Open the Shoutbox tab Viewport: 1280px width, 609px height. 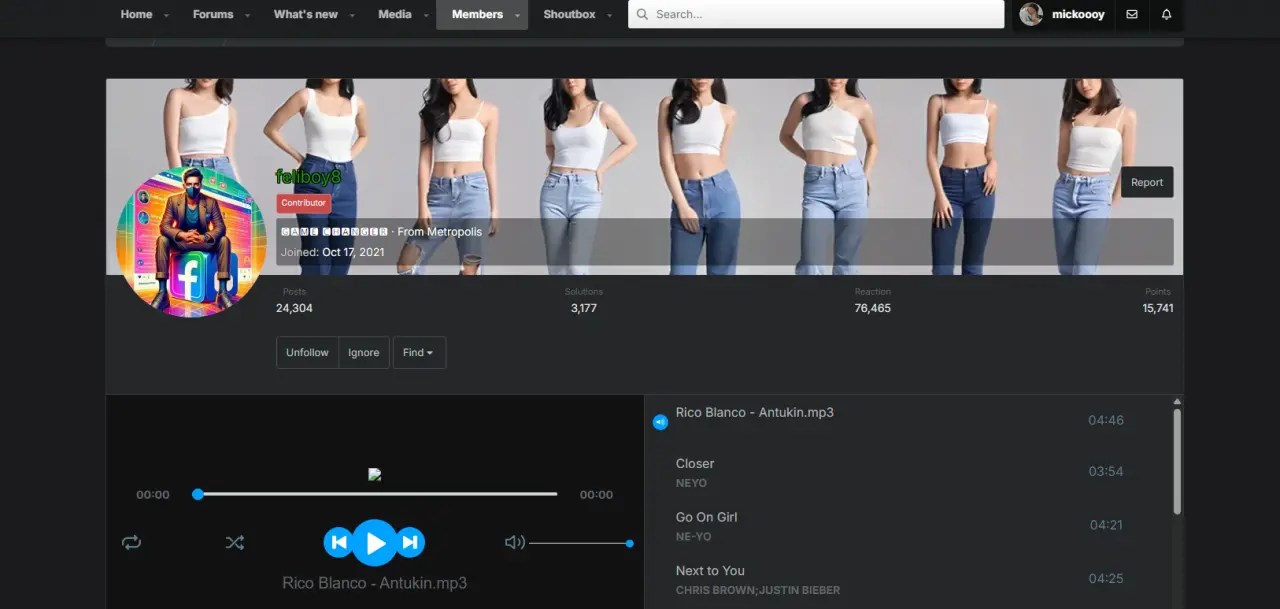click(569, 14)
